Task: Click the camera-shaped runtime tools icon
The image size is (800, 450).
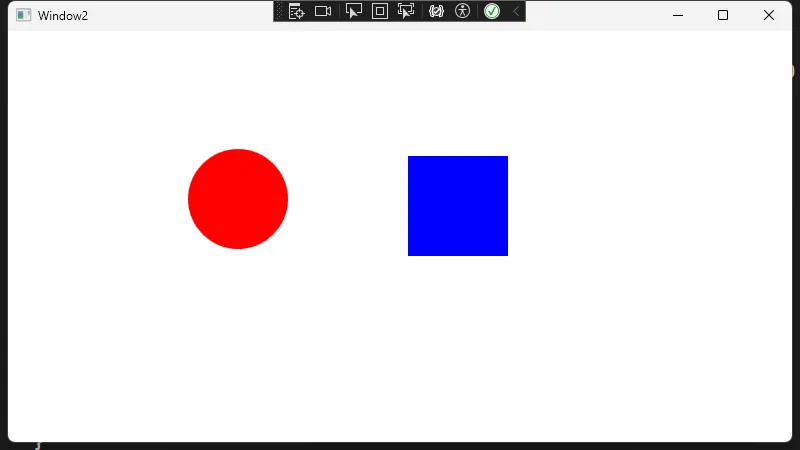Action: pos(323,11)
